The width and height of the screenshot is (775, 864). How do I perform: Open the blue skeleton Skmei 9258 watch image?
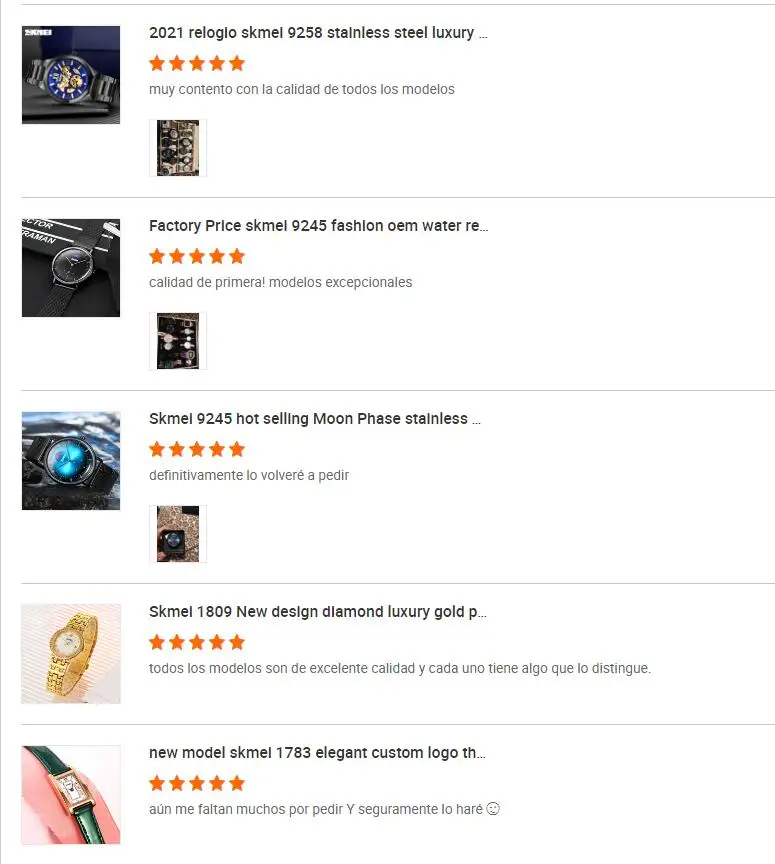71,75
